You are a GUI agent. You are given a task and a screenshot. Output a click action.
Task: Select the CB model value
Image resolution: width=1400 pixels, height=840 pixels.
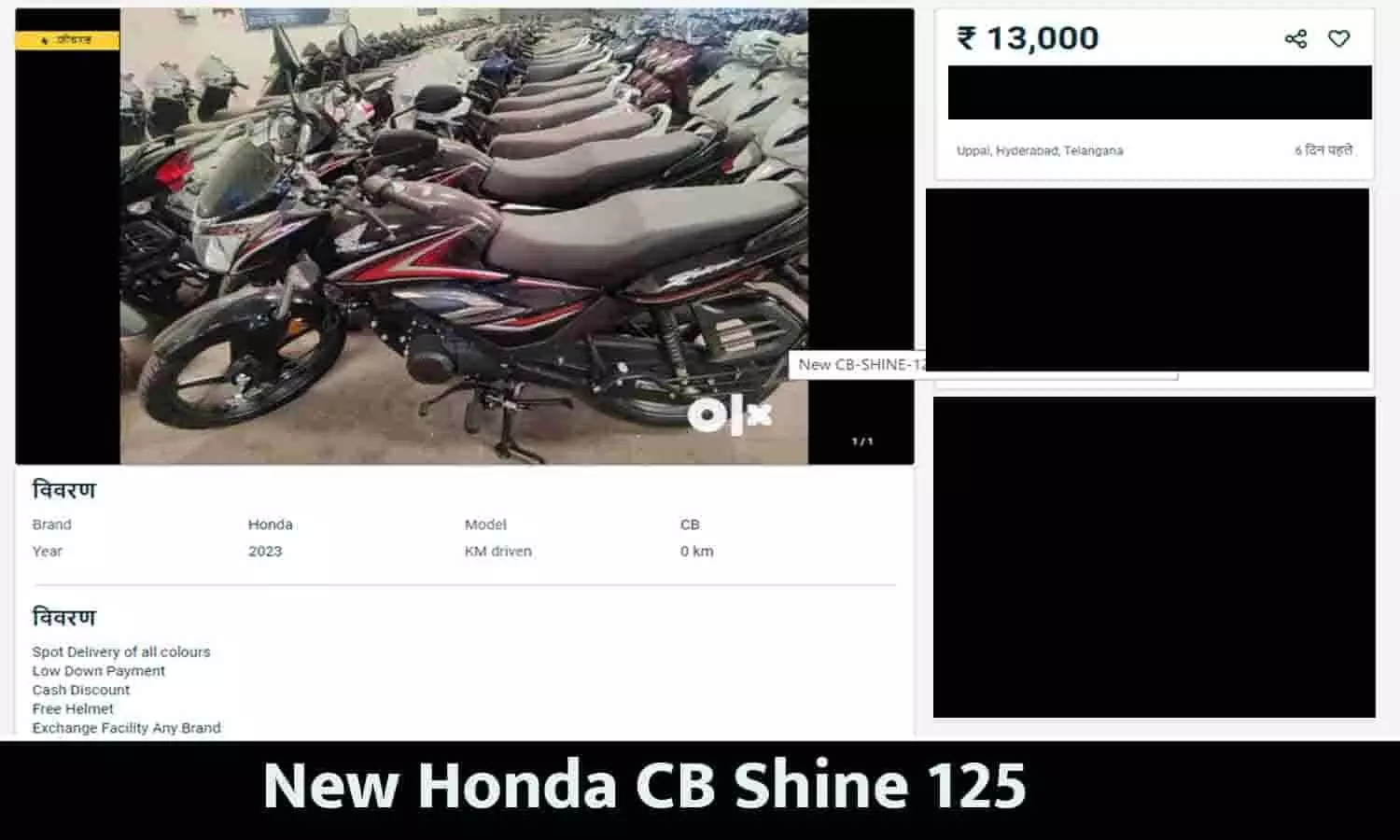(x=690, y=525)
